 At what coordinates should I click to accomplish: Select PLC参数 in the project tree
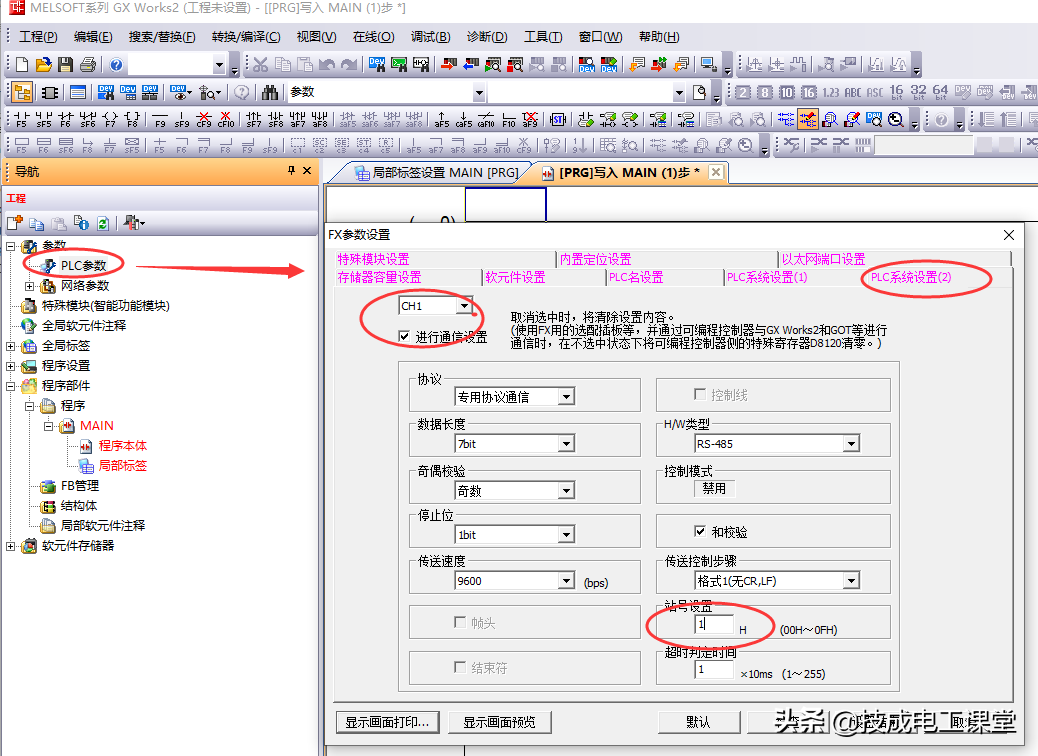click(83, 266)
